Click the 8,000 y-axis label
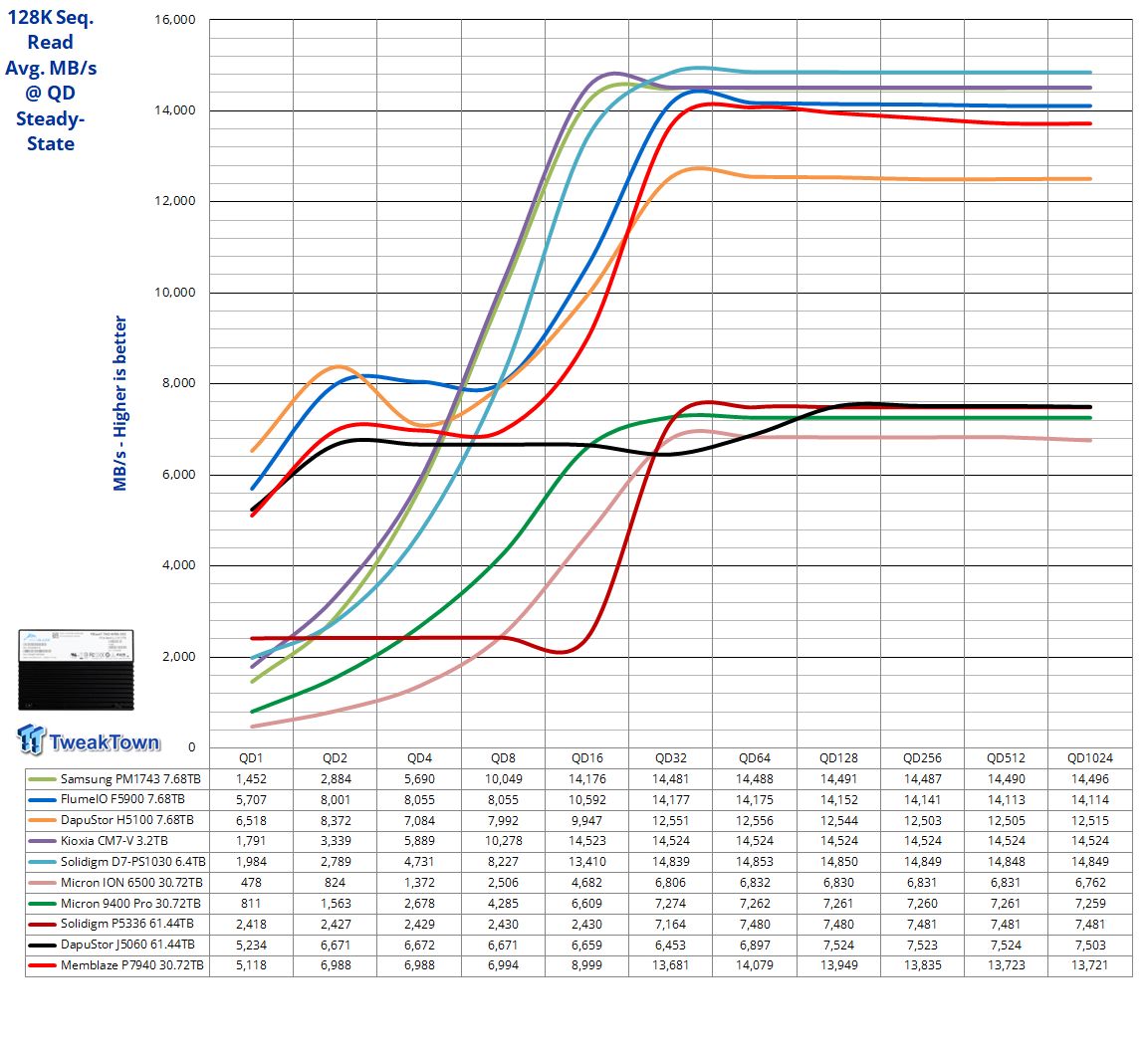1148x1052 pixels. coord(178,383)
